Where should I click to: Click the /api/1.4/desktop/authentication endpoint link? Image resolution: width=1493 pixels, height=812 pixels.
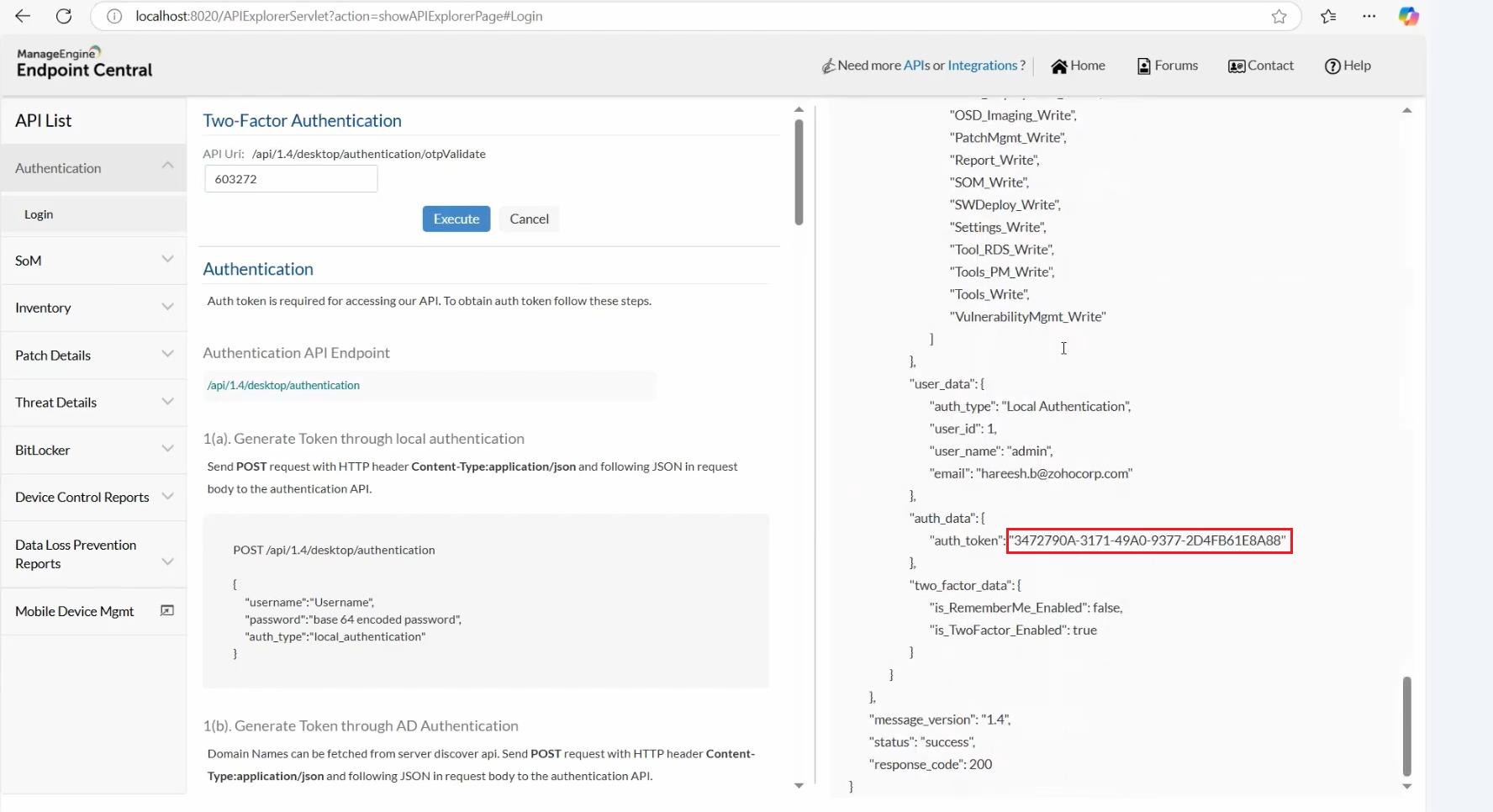pos(283,385)
